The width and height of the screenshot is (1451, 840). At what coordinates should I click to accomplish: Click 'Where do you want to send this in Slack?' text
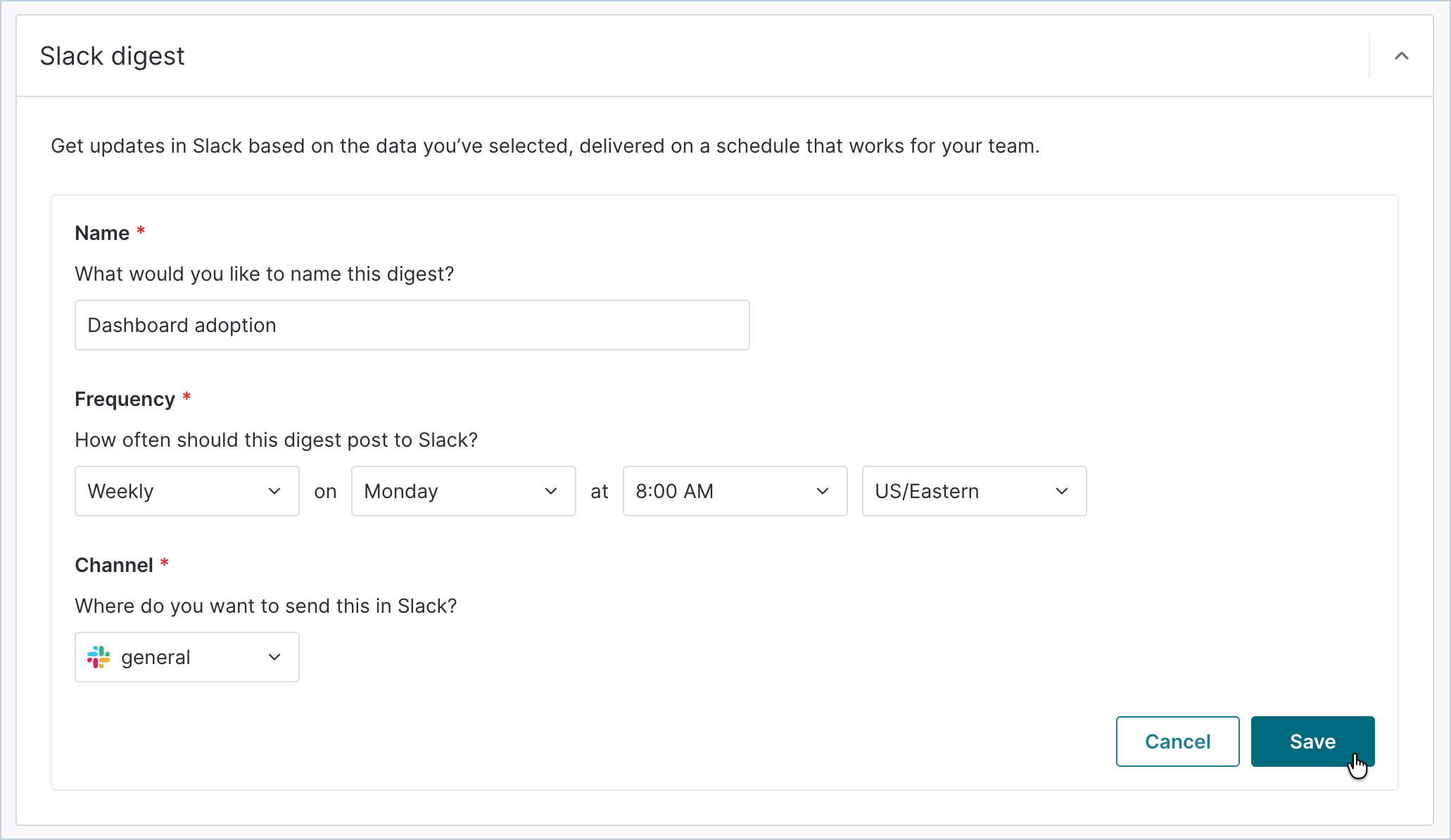tap(266, 606)
